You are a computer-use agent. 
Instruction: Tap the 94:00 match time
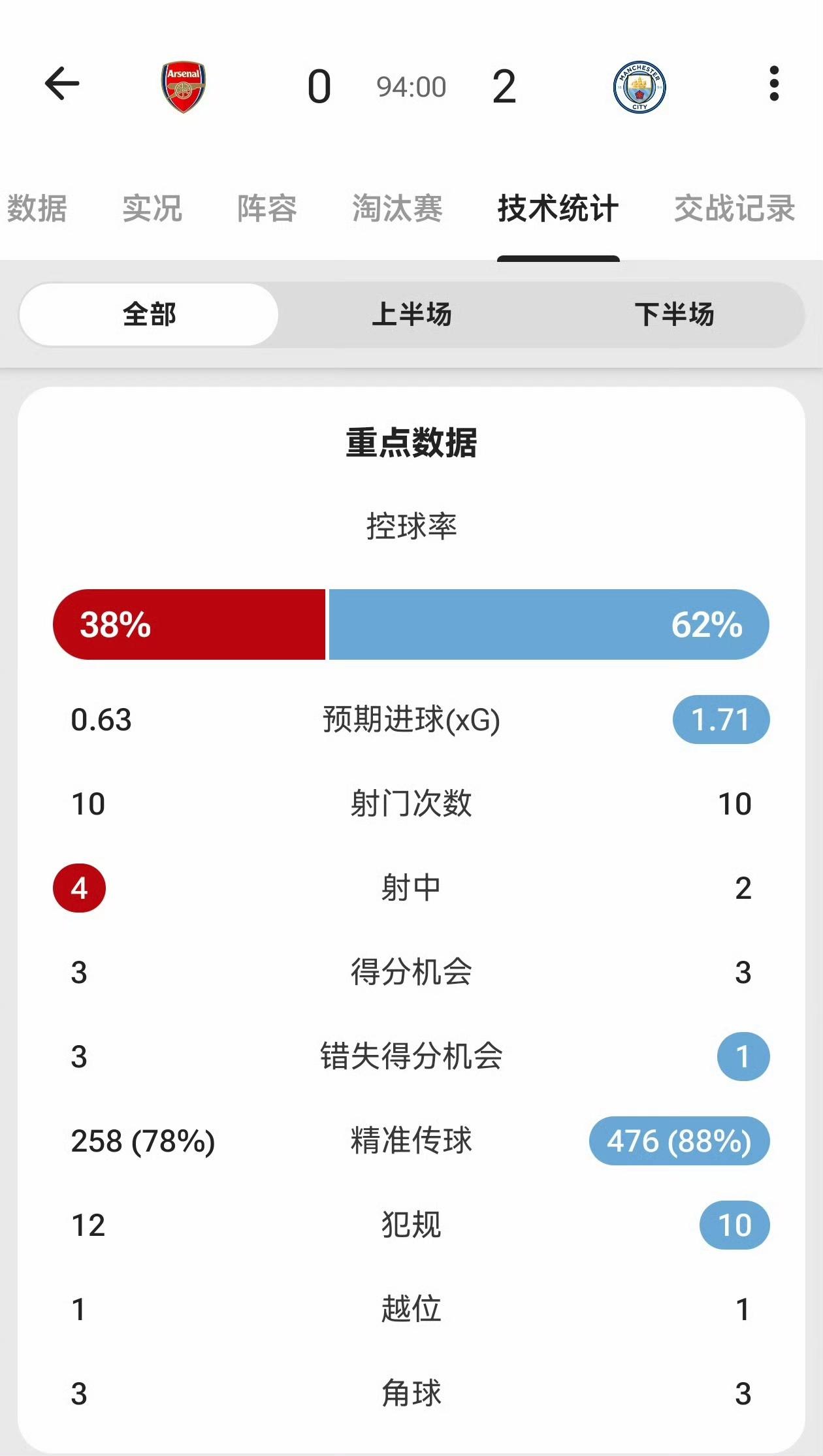point(411,87)
